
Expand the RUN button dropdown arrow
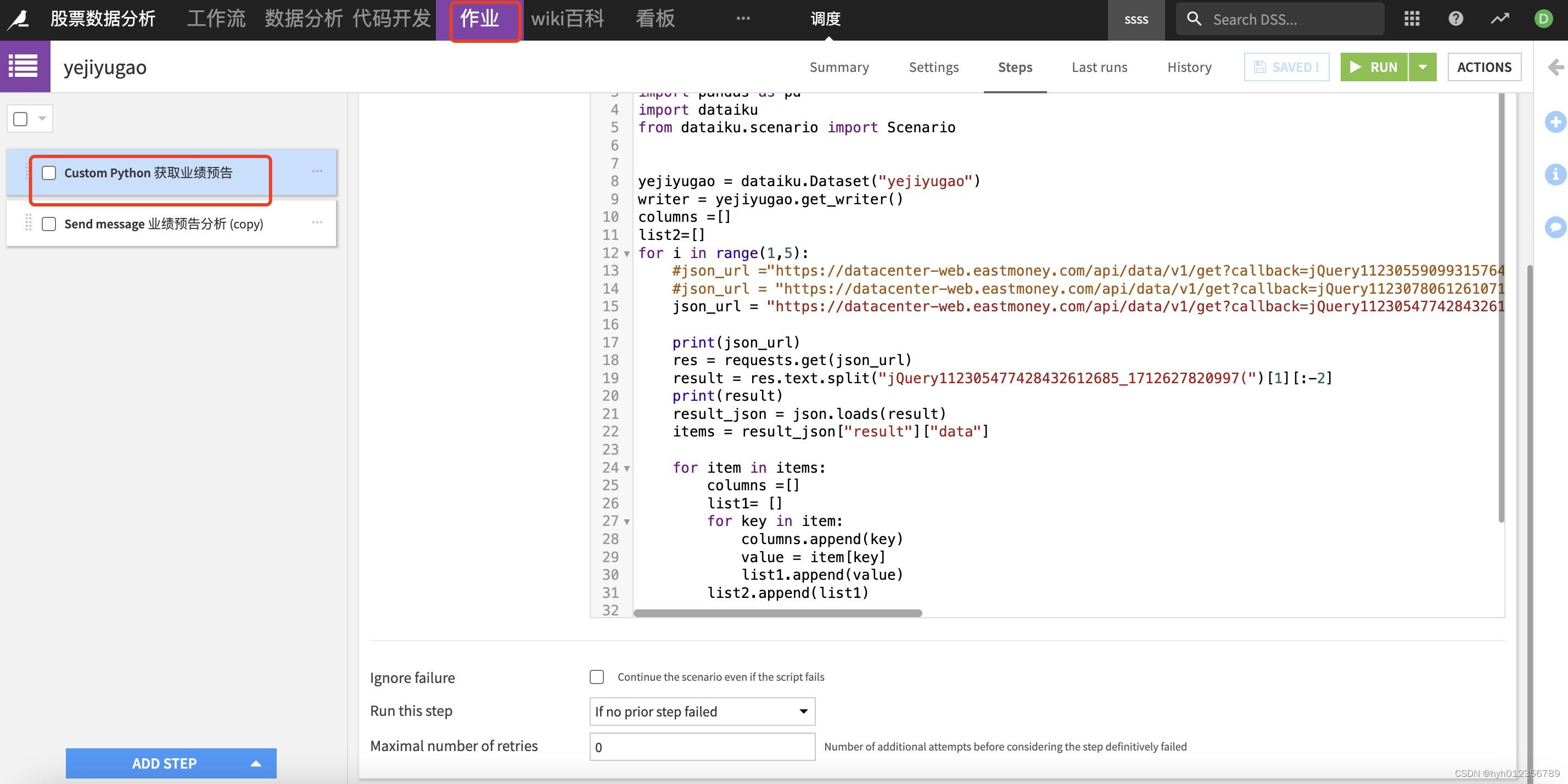coord(1423,67)
